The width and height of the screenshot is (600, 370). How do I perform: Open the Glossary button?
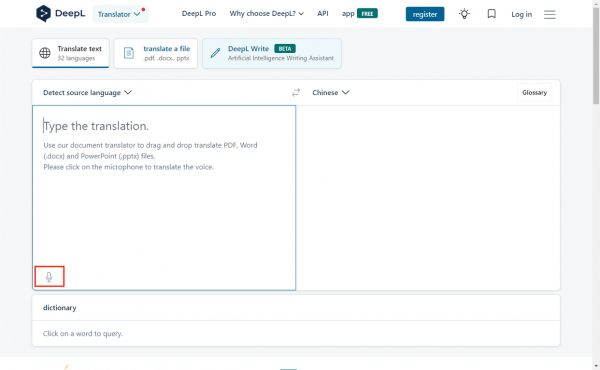click(x=534, y=93)
